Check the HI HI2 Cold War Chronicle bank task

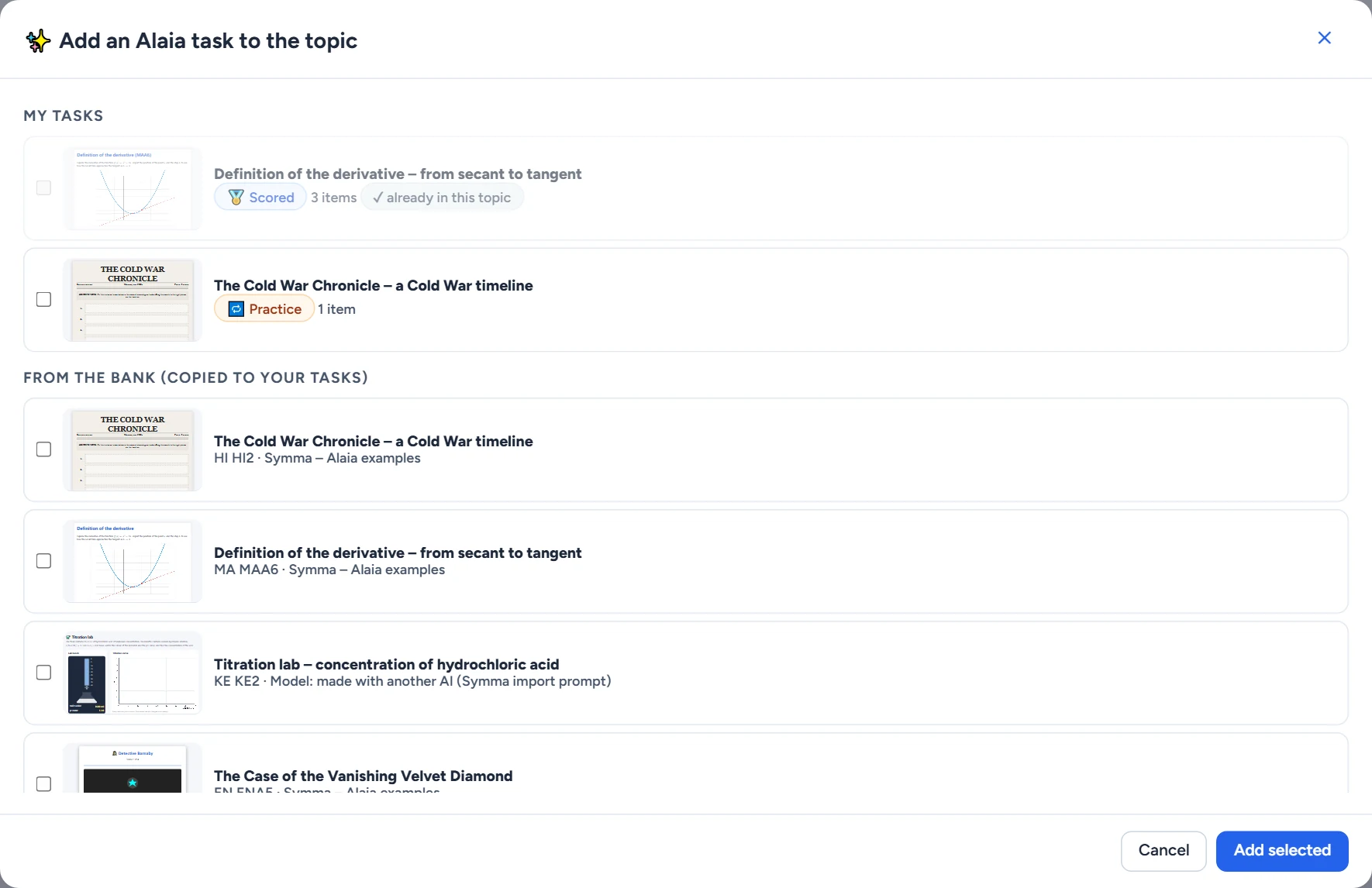point(44,449)
